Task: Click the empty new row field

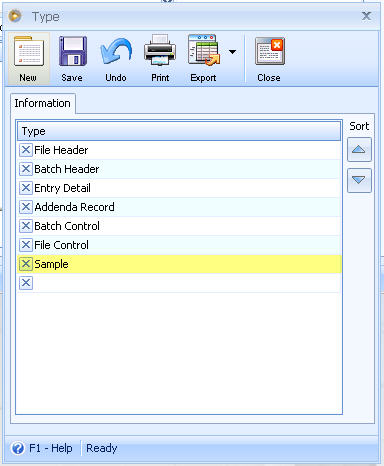Action: [187, 283]
